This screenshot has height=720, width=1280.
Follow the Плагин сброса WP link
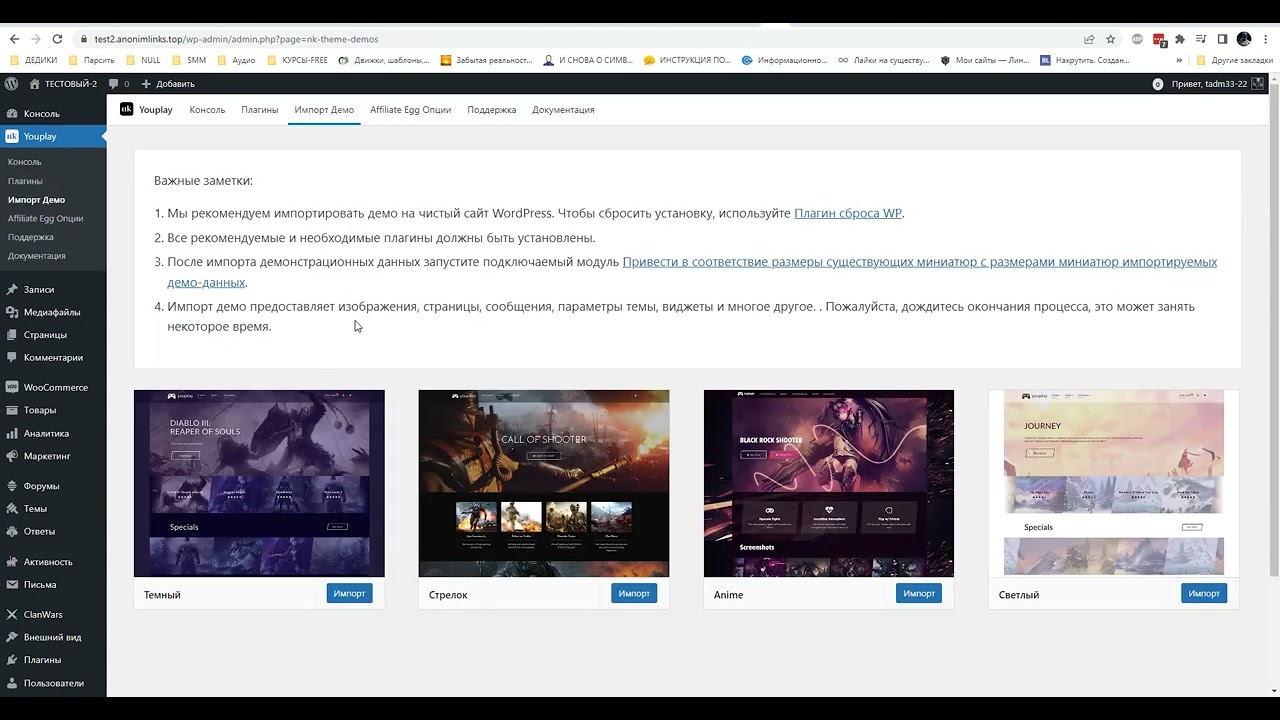[x=848, y=213]
